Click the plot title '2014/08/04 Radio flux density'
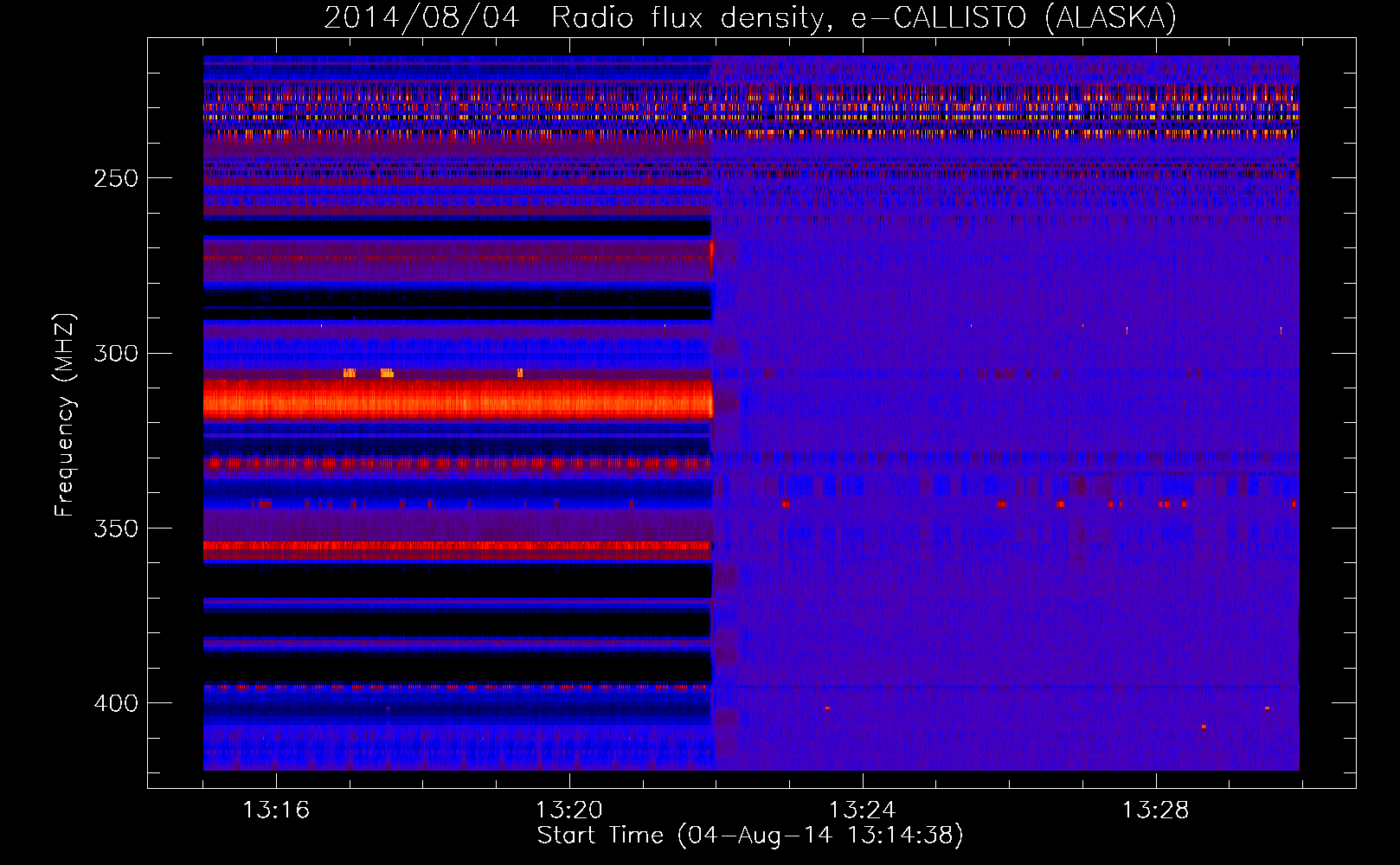Image resolution: width=1400 pixels, height=865 pixels. [750, 17]
